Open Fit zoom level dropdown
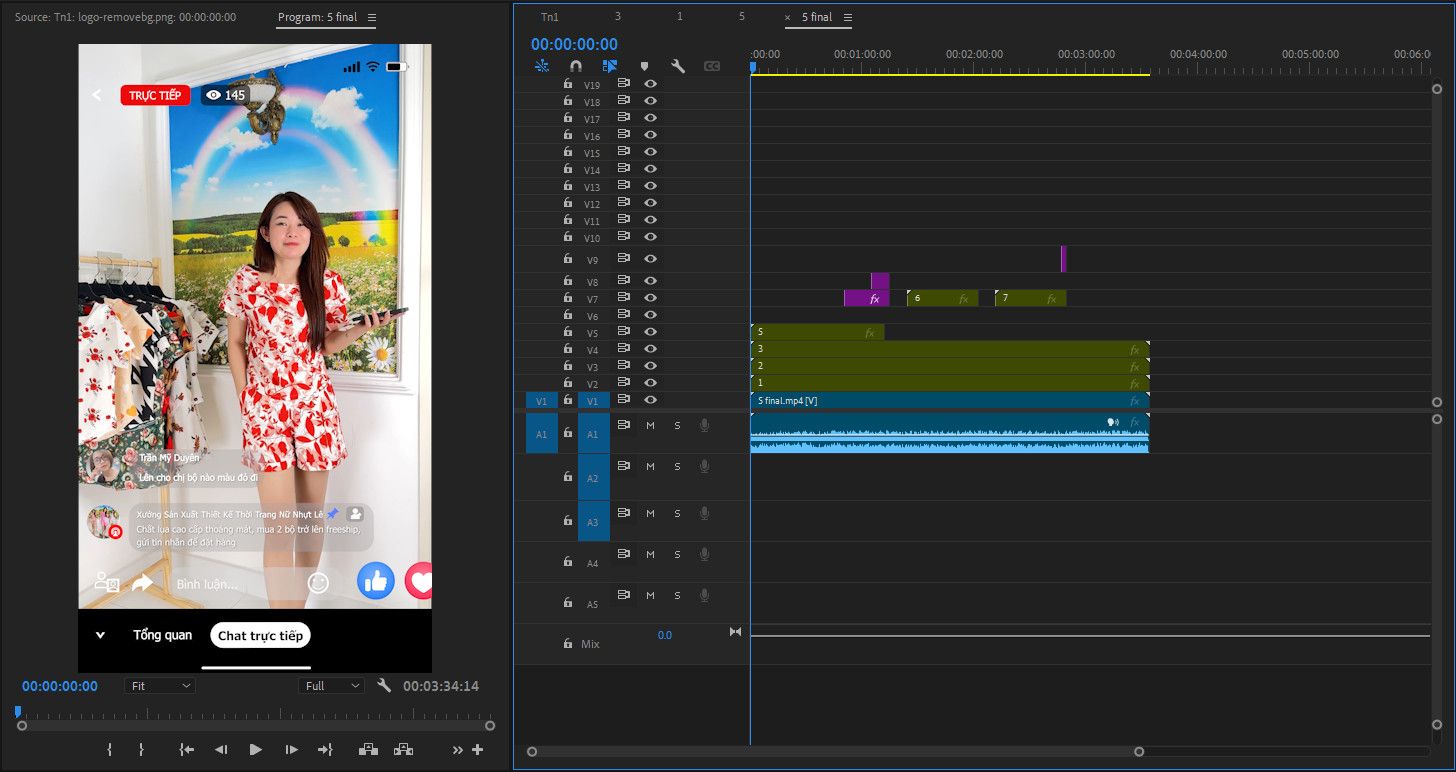Screen dimensions: 1456x772 (160, 686)
